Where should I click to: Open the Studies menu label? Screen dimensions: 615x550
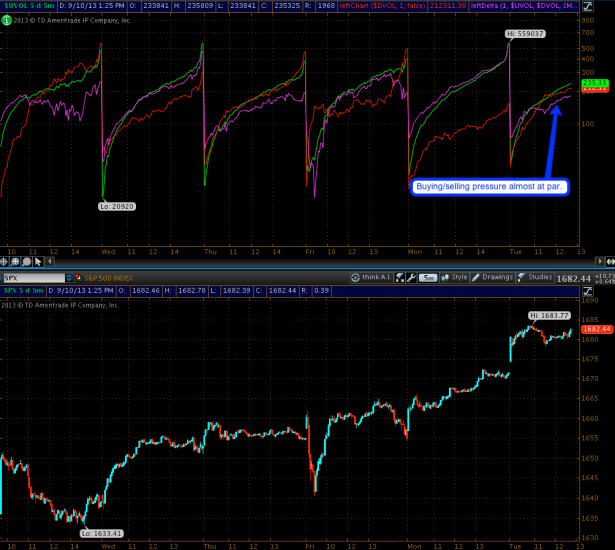click(x=540, y=277)
